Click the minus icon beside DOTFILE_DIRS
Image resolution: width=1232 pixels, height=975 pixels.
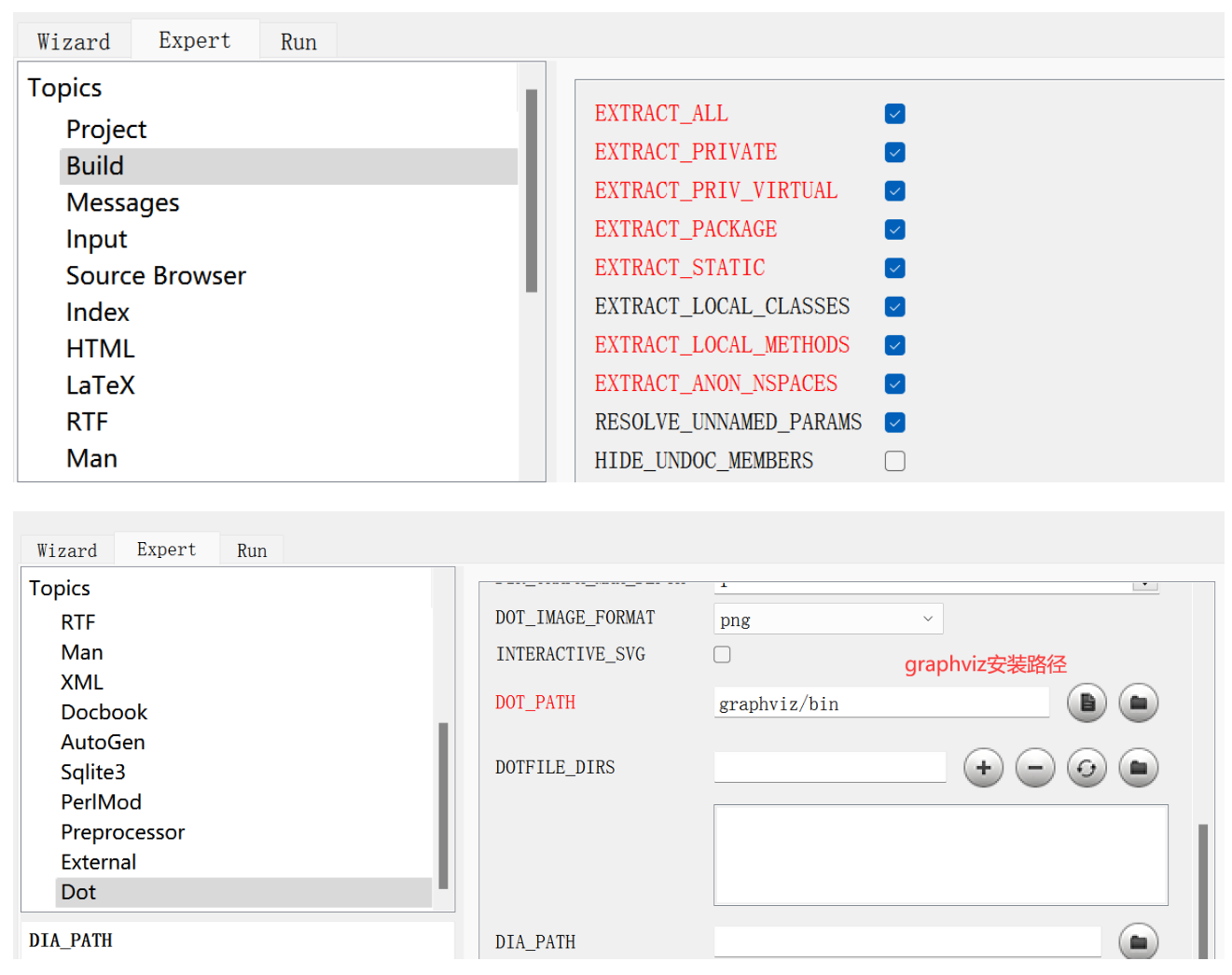(1034, 767)
